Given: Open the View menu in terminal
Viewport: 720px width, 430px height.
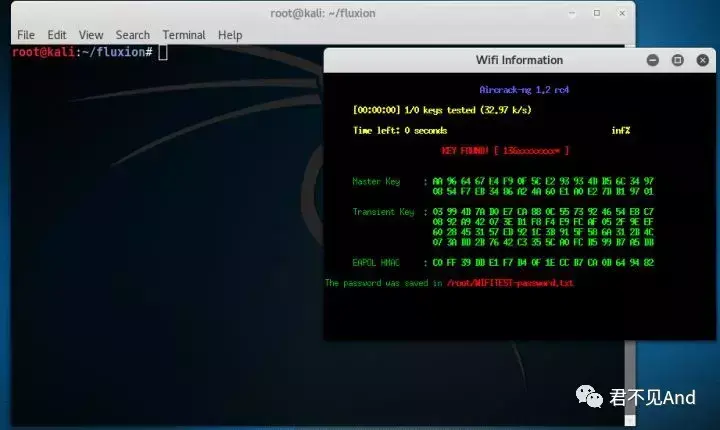Looking at the screenshot, I should click(x=91, y=35).
